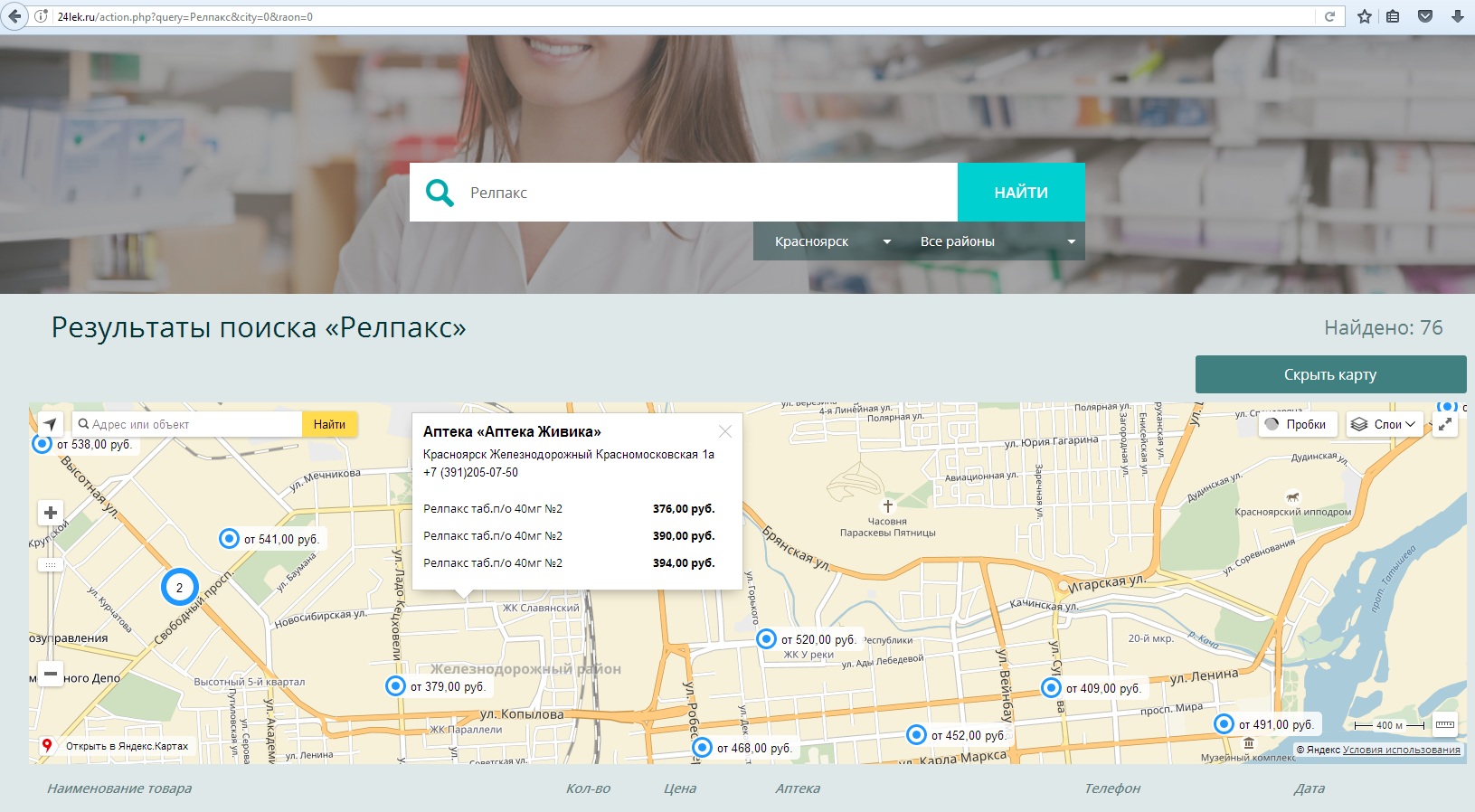
Task: Sort by Дата column header
Action: pyautogui.click(x=1310, y=788)
